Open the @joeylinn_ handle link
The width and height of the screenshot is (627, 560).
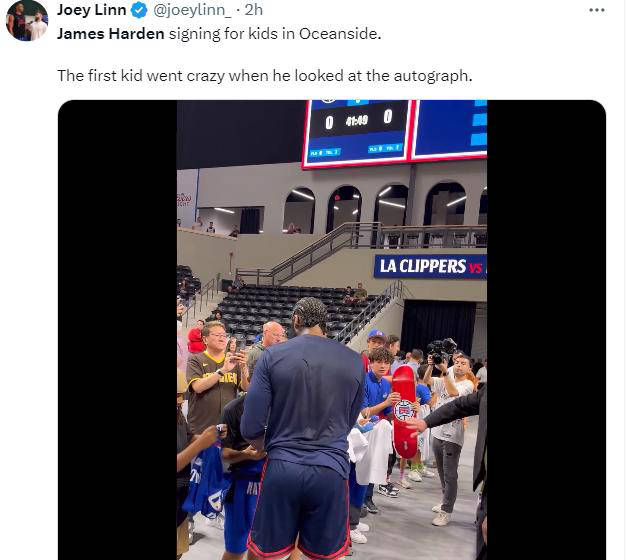(x=192, y=10)
